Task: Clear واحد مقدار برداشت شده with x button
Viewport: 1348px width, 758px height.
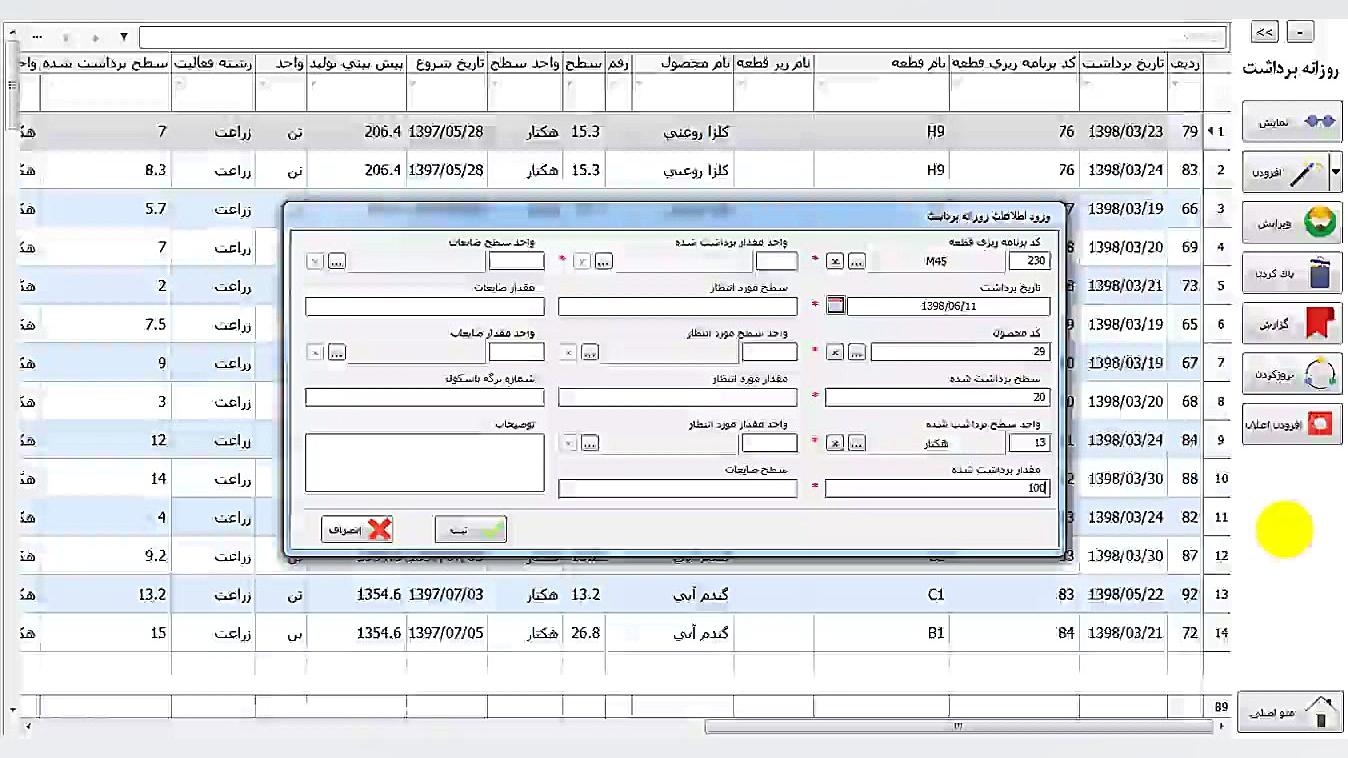Action: tap(582, 261)
